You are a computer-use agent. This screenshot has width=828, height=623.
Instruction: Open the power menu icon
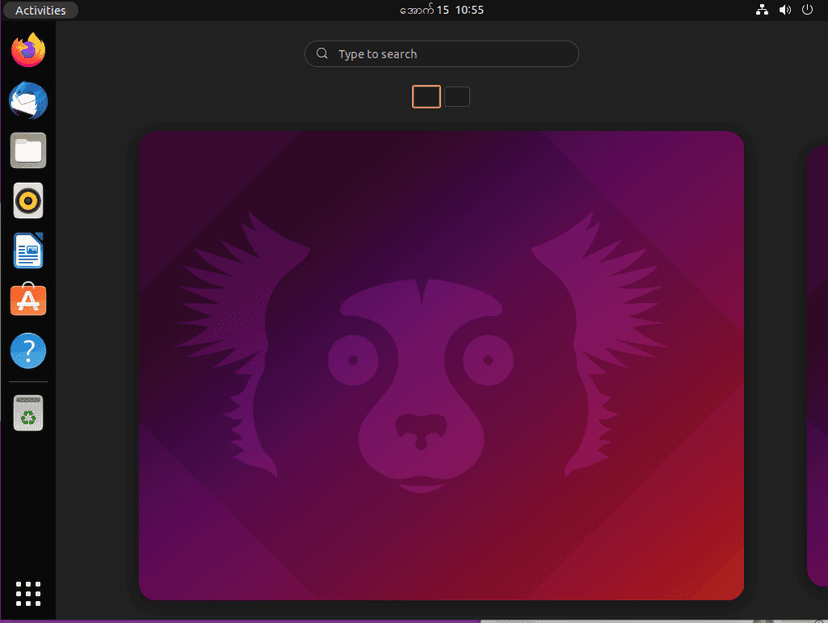pyautogui.click(x=807, y=10)
